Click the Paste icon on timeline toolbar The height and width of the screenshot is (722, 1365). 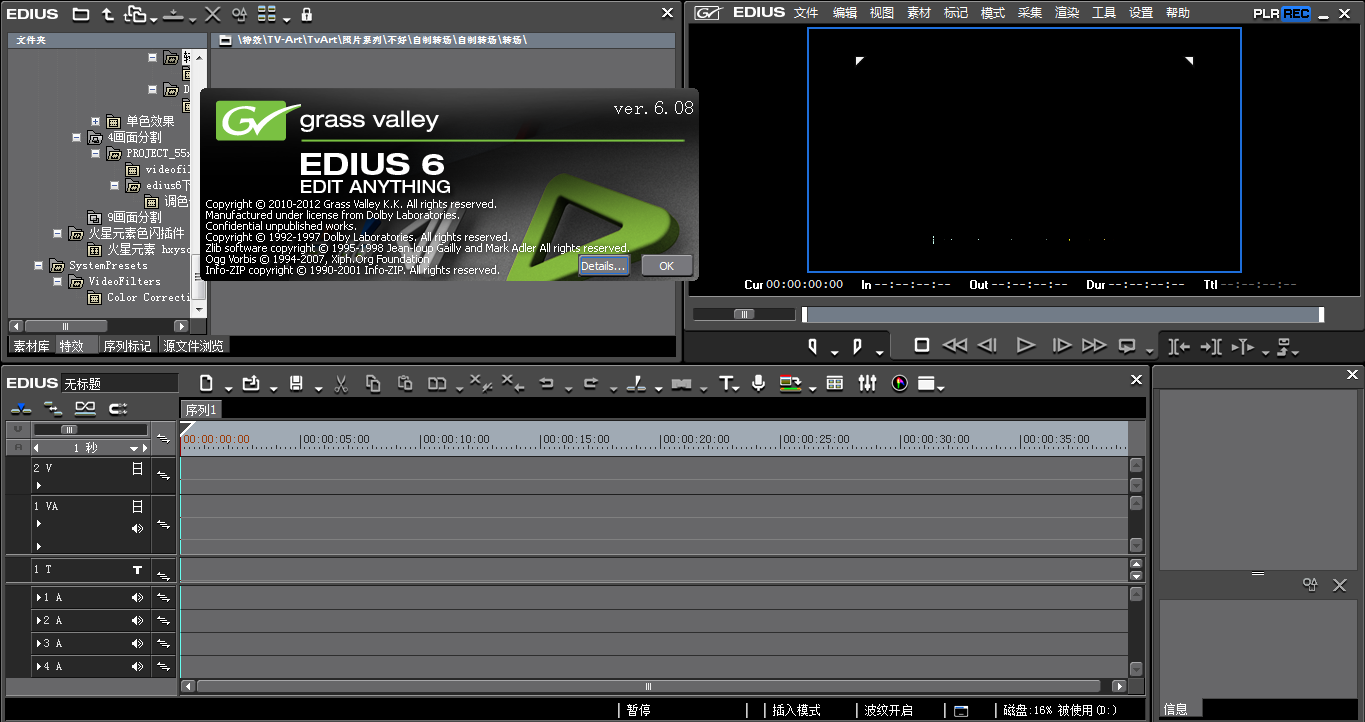(405, 383)
